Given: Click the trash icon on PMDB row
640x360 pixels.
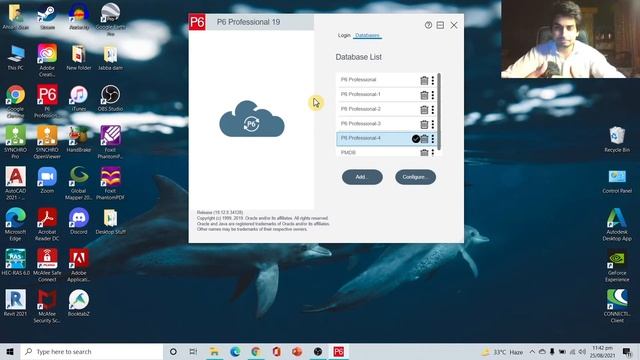Looking at the screenshot, I should point(424,153).
